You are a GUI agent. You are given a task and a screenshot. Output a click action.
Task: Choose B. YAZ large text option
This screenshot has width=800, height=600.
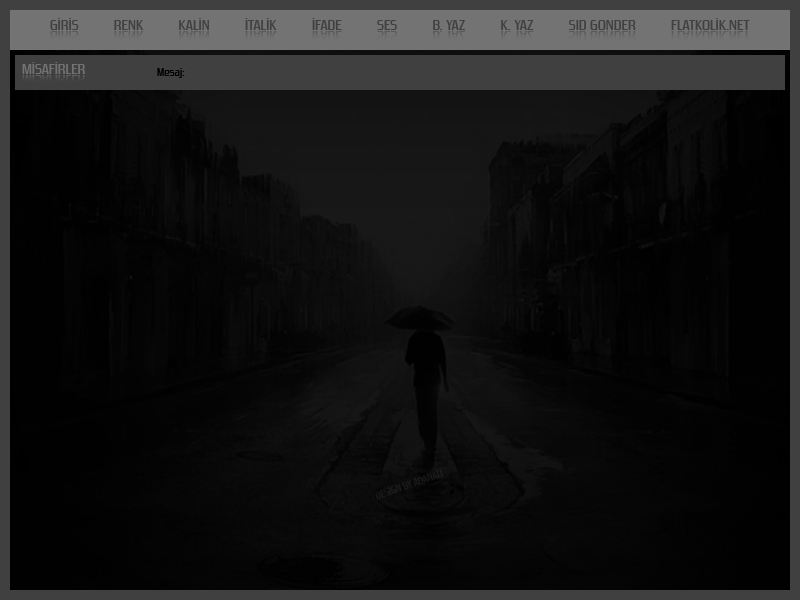pos(448,26)
